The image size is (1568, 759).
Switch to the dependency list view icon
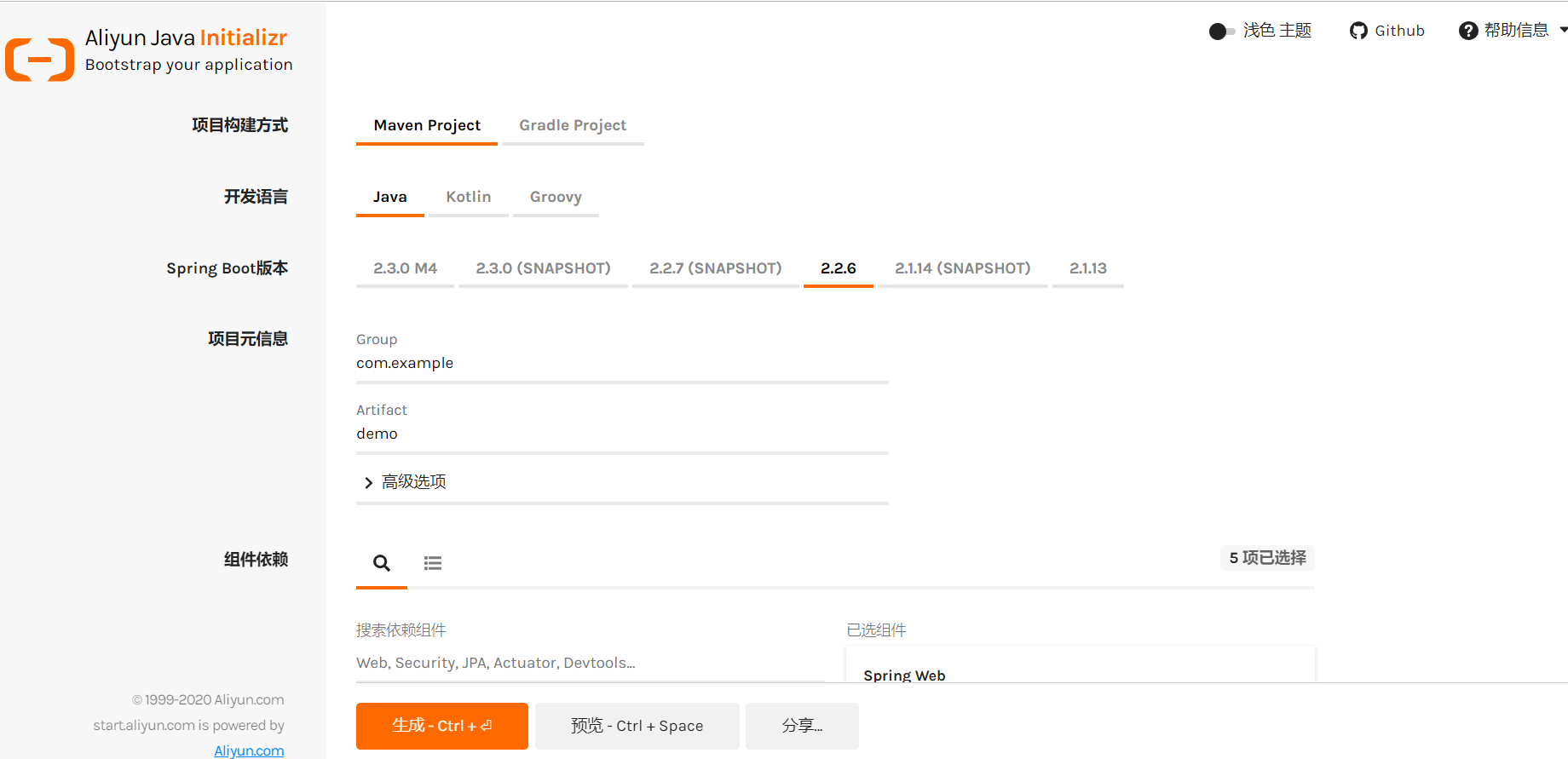point(433,563)
